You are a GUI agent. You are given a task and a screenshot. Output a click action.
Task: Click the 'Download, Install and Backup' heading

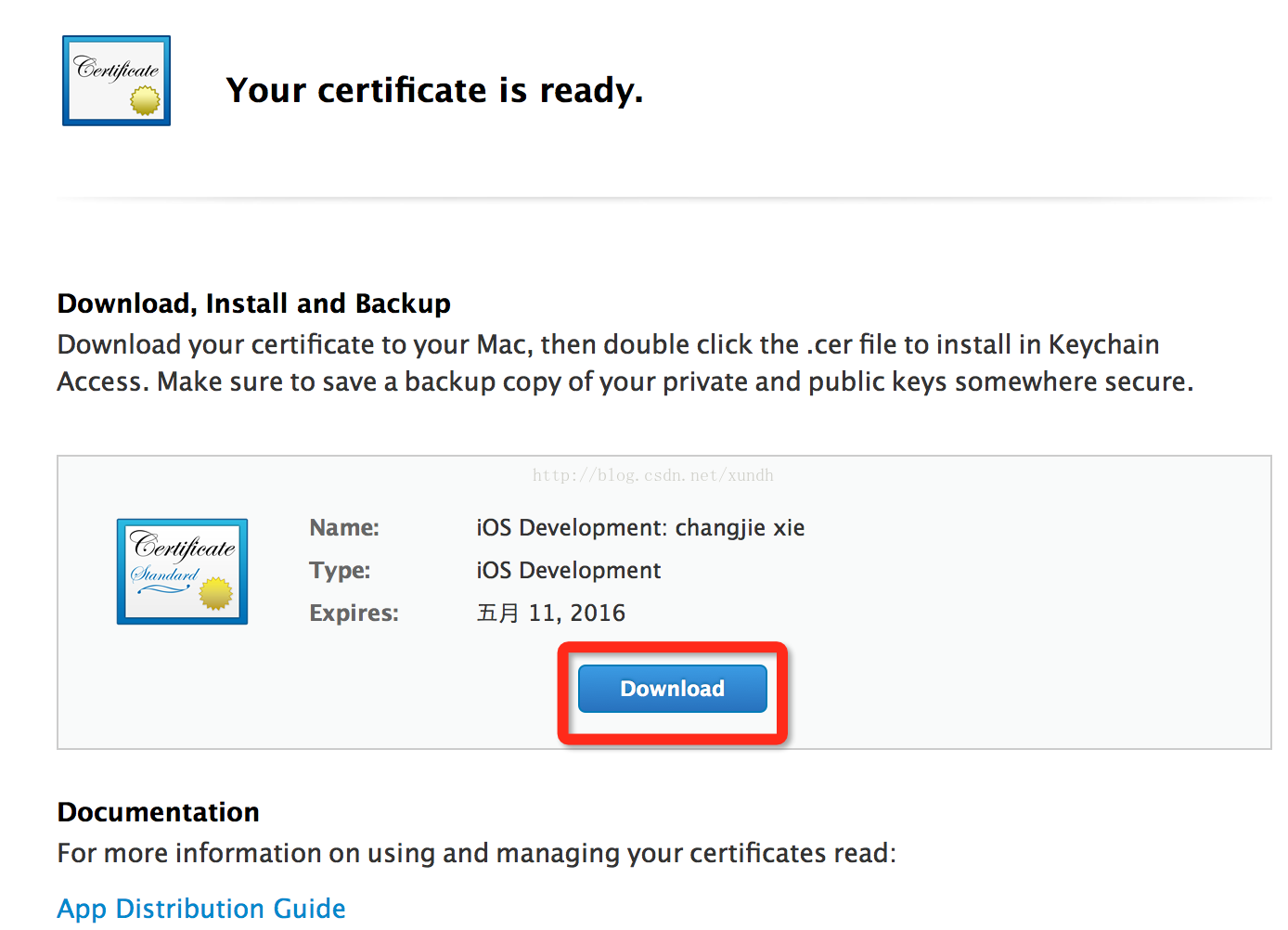click(x=254, y=304)
